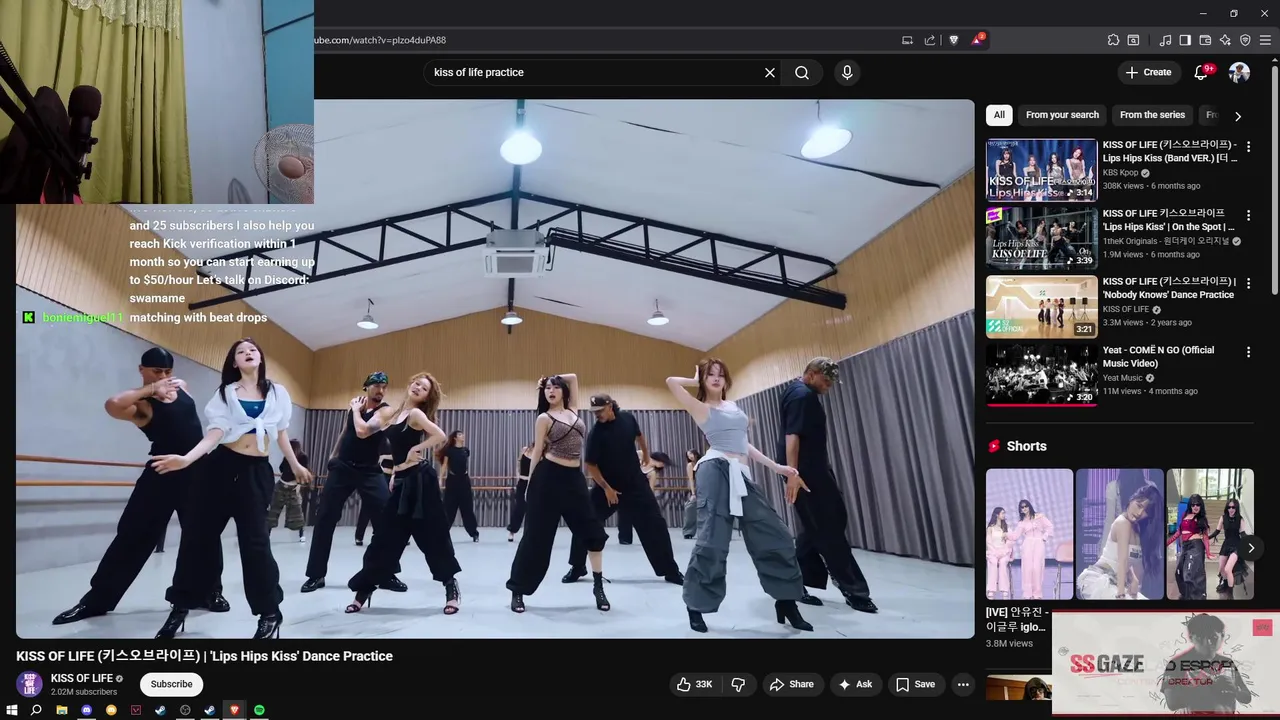Open options for Yeat video
This screenshot has width=1280, height=720.
coord(1248,352)
